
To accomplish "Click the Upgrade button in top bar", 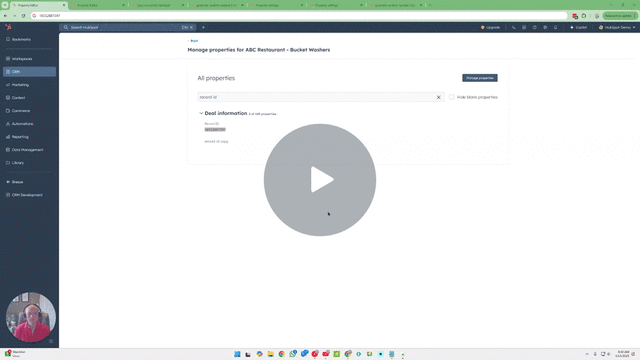I will pos(491,27).
